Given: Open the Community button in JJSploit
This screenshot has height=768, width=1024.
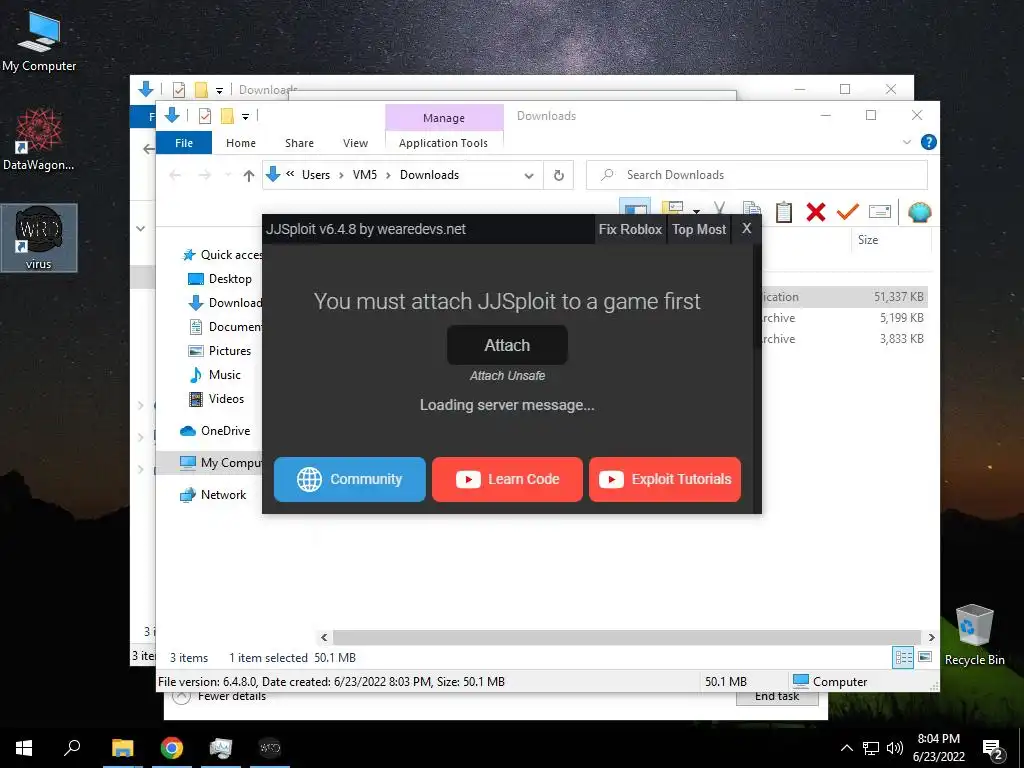Looking at the screenshot, I should pos(349,479).
